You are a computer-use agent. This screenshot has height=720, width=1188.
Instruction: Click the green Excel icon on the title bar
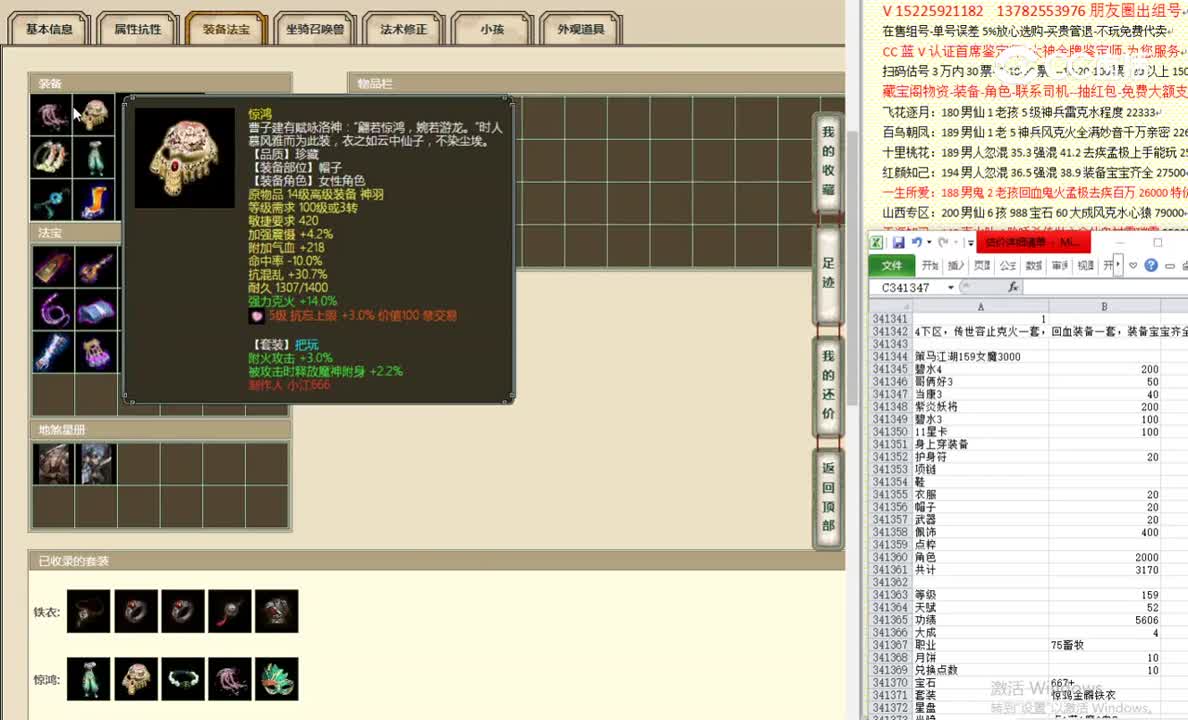(x=876, y=241)
